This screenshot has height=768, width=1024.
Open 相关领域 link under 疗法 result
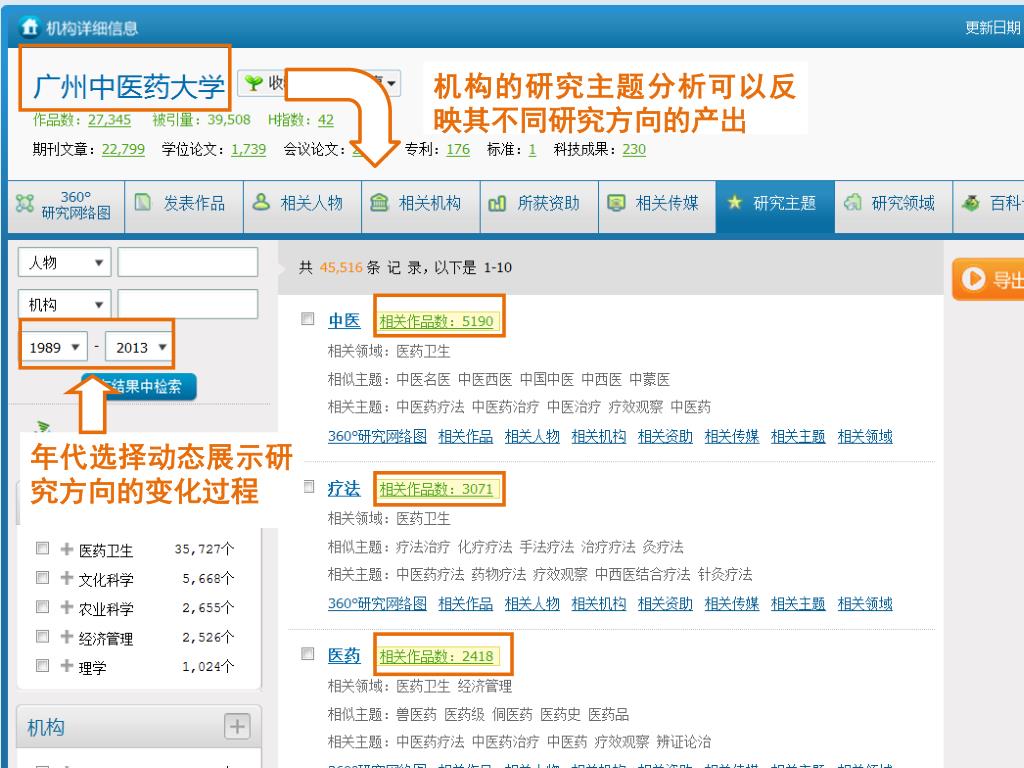865,603
